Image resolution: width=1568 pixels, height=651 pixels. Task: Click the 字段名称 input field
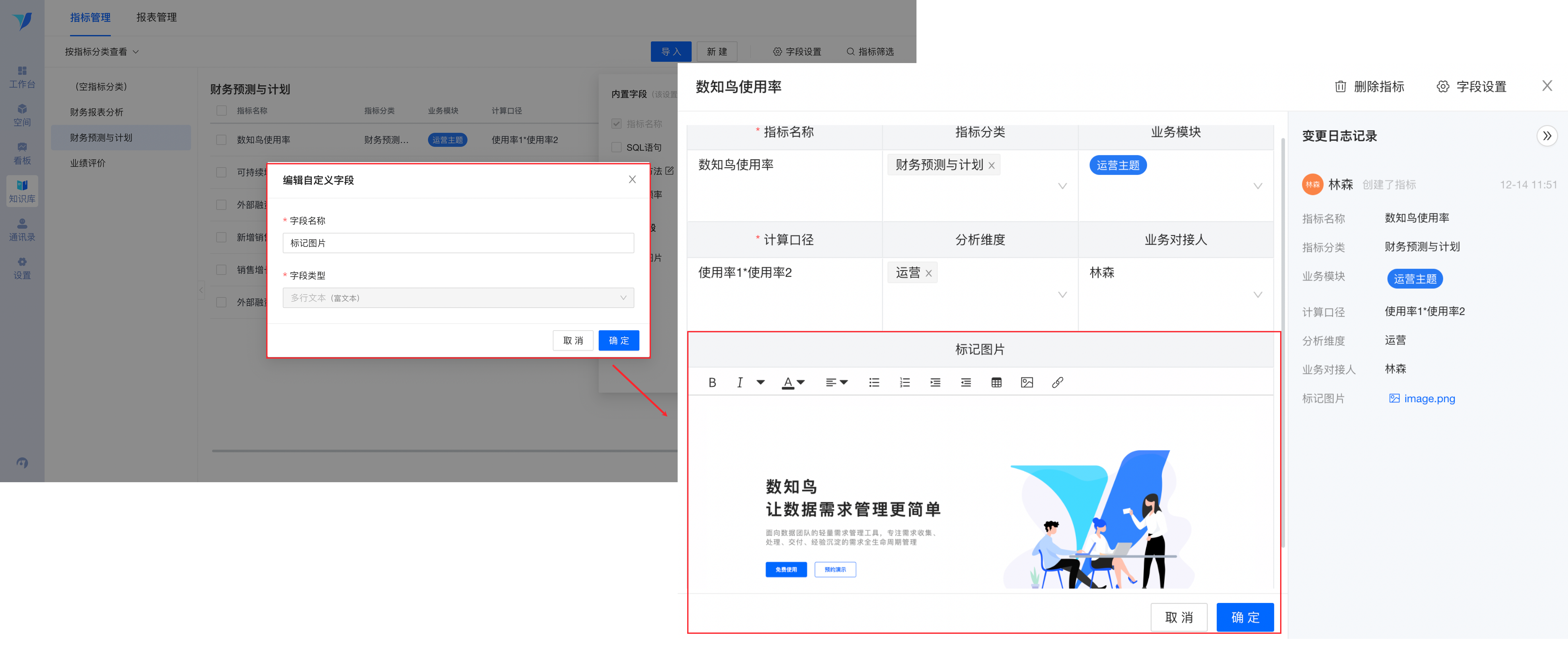pos(458,243)
